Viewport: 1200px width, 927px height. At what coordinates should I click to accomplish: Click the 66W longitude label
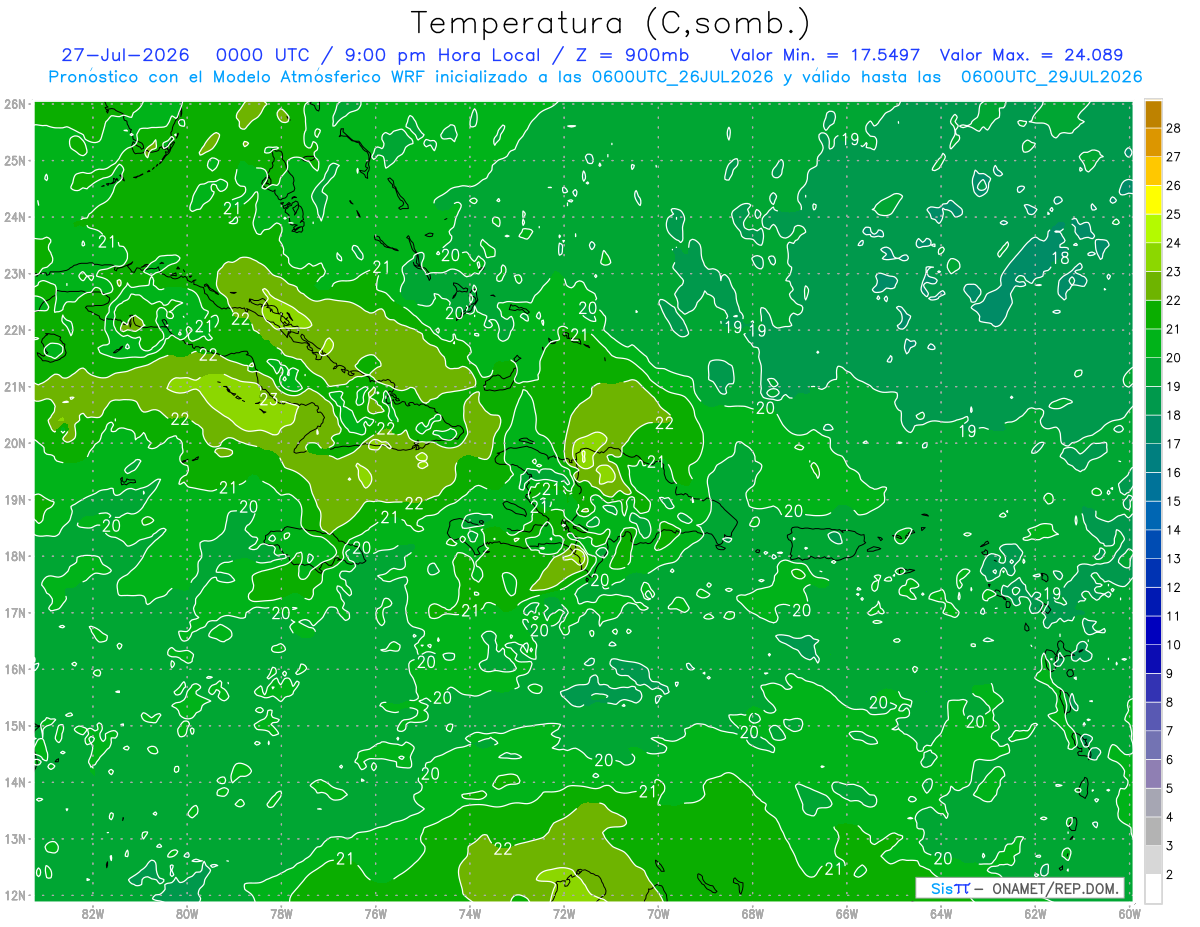847,912
